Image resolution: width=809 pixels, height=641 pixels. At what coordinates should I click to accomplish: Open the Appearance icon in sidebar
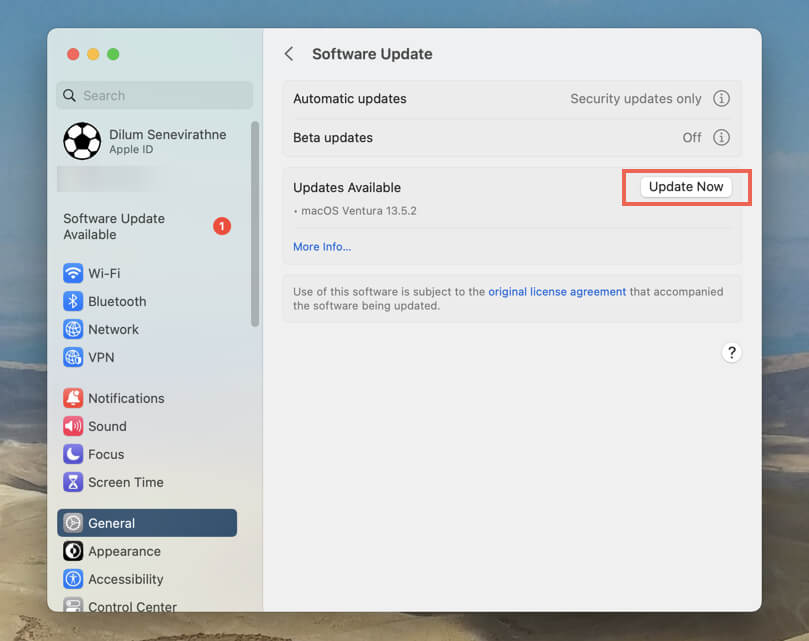(73, 551)
